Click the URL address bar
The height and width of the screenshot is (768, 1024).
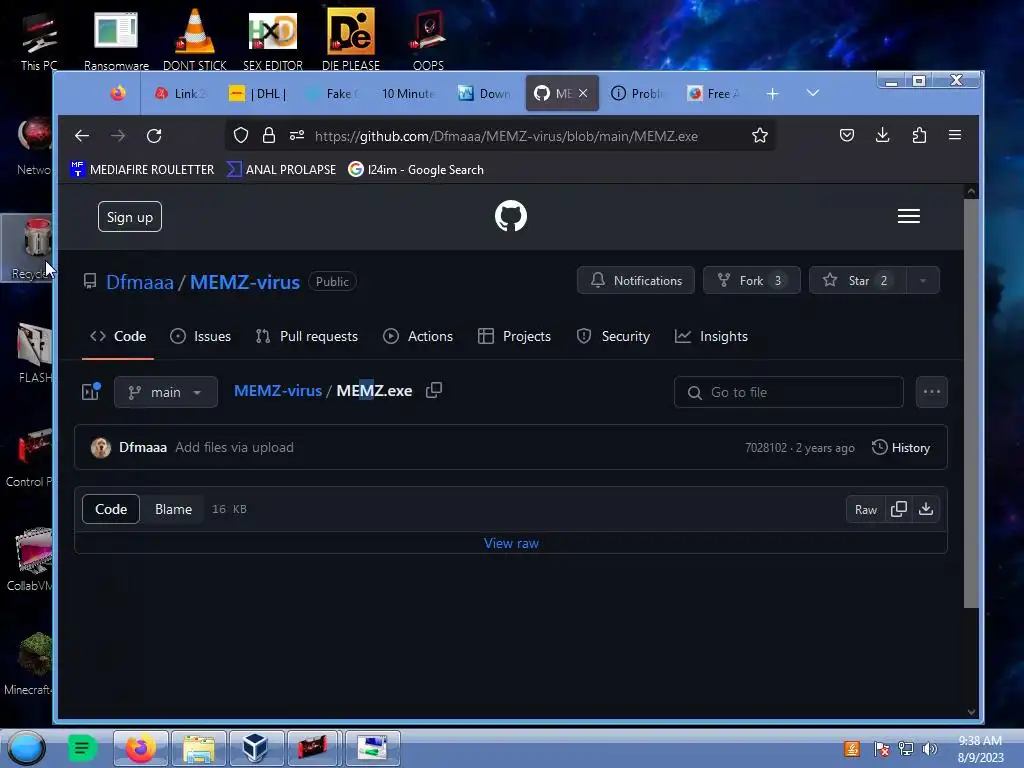click(506, 136)
